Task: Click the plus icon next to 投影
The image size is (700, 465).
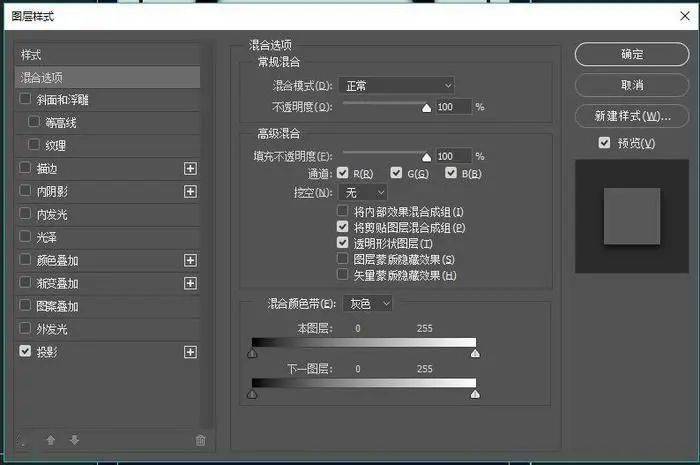Action: click(x=190, y=352)
